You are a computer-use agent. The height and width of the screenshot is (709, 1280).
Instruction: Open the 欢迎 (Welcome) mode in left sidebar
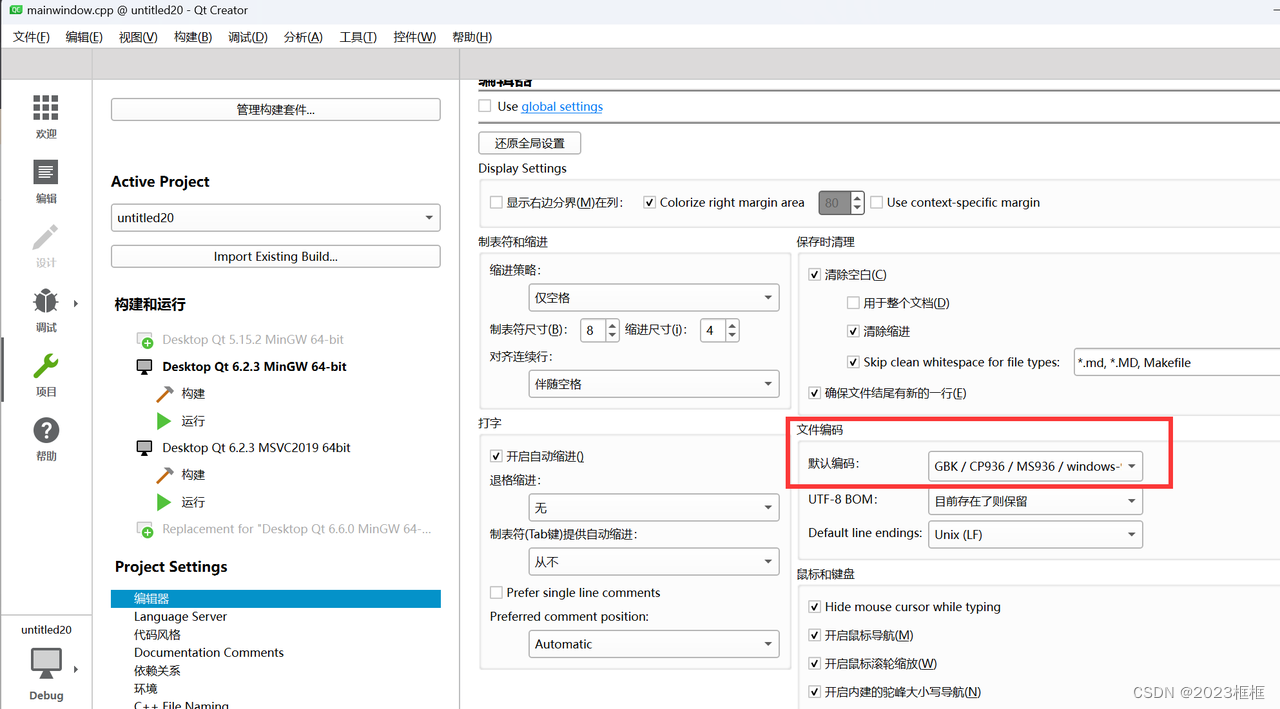coord(45,110)
